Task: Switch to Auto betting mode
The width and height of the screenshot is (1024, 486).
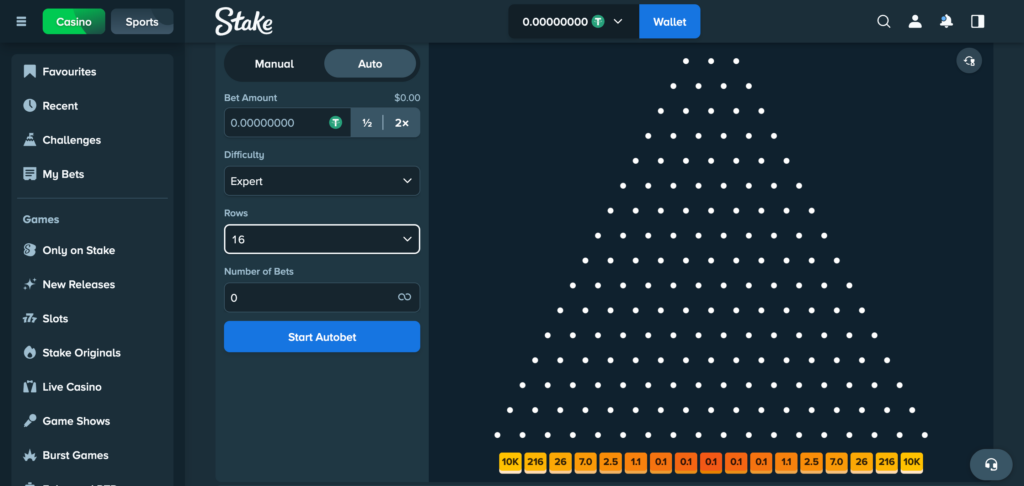Action: click(x=370, y=63)
